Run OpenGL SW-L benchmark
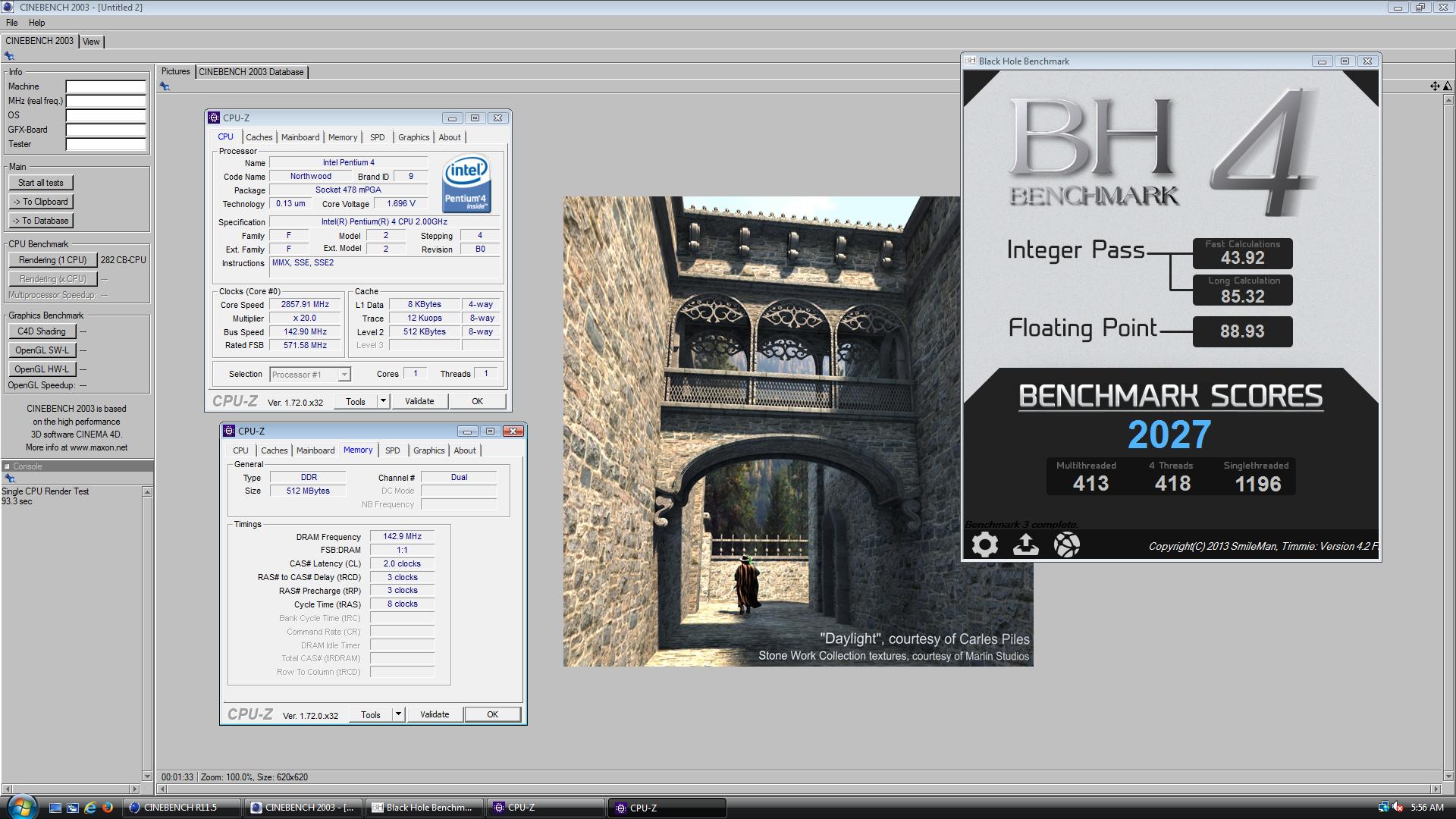The width and height of the screenshot is (1456, 819). click(x=42, y=350)
